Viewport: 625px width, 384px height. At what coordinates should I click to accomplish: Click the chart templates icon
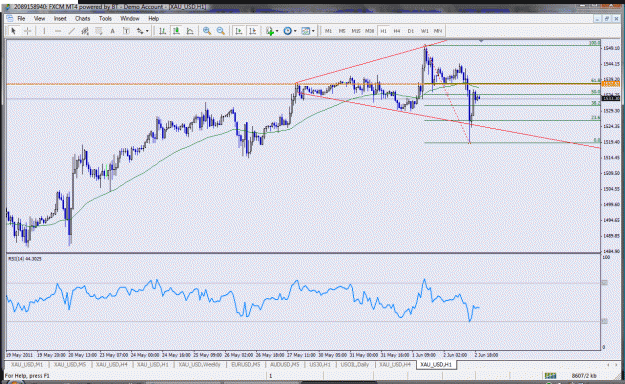[x=305, y=31]
